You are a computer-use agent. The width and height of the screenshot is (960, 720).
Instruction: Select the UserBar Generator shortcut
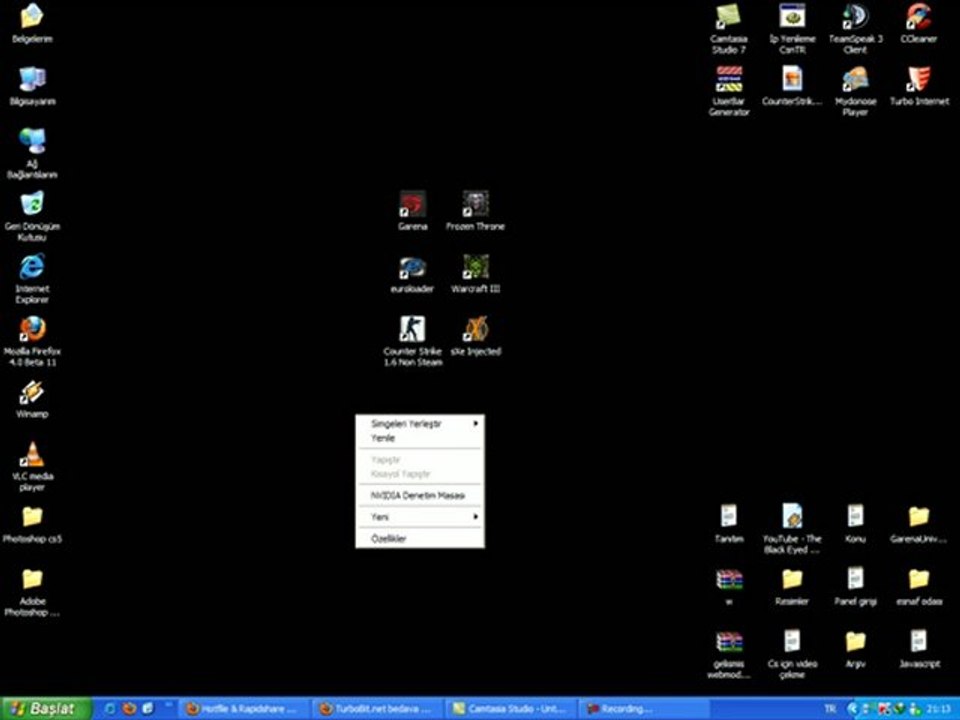(x=729, y=91)
